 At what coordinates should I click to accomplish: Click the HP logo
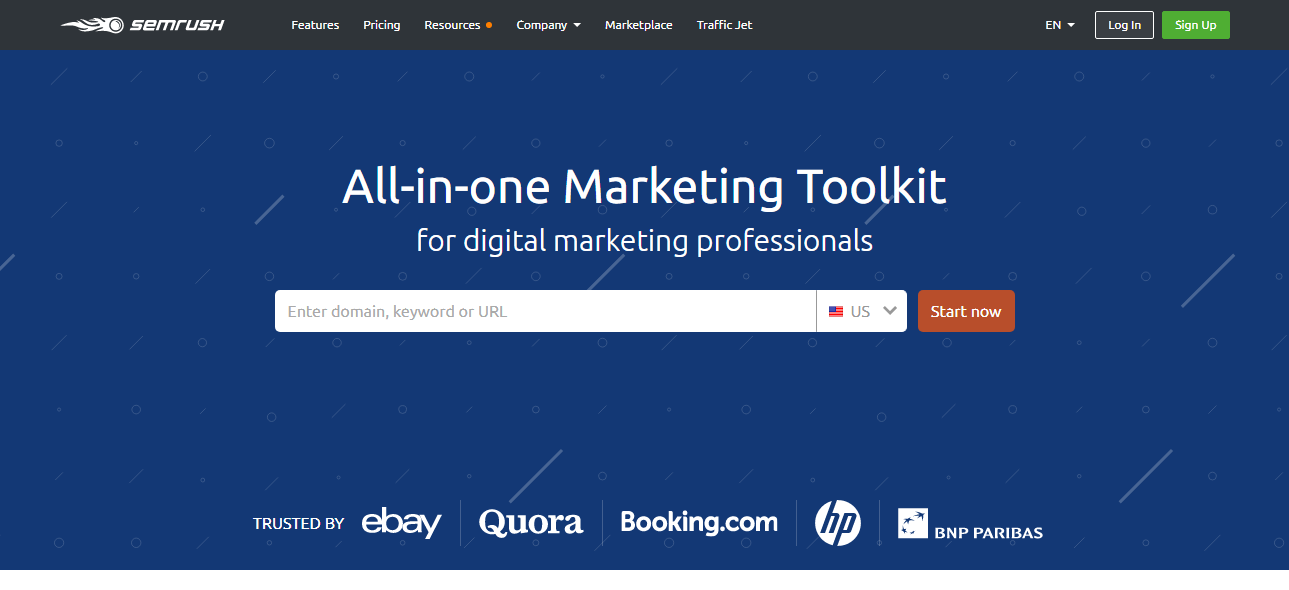(x=838, y=523)
